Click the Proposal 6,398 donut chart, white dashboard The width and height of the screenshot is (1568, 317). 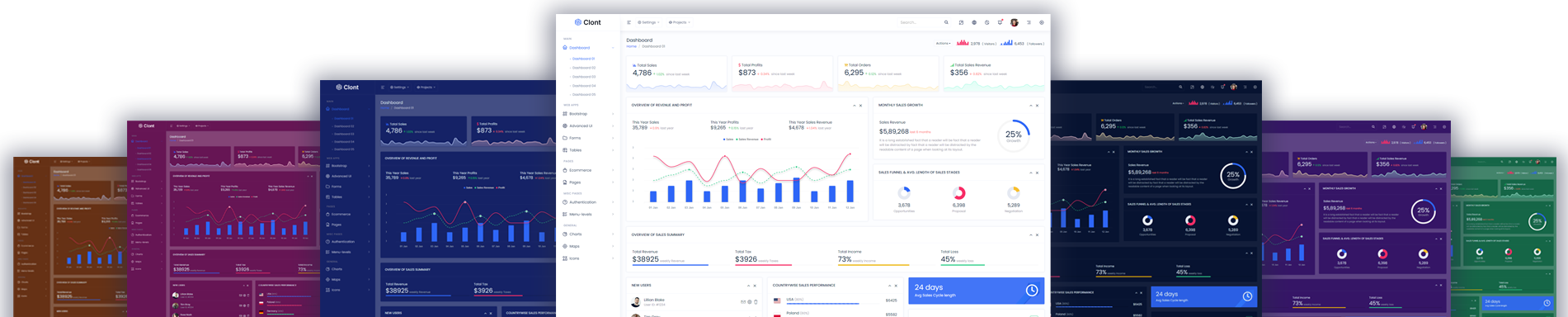tap(958, 193)
